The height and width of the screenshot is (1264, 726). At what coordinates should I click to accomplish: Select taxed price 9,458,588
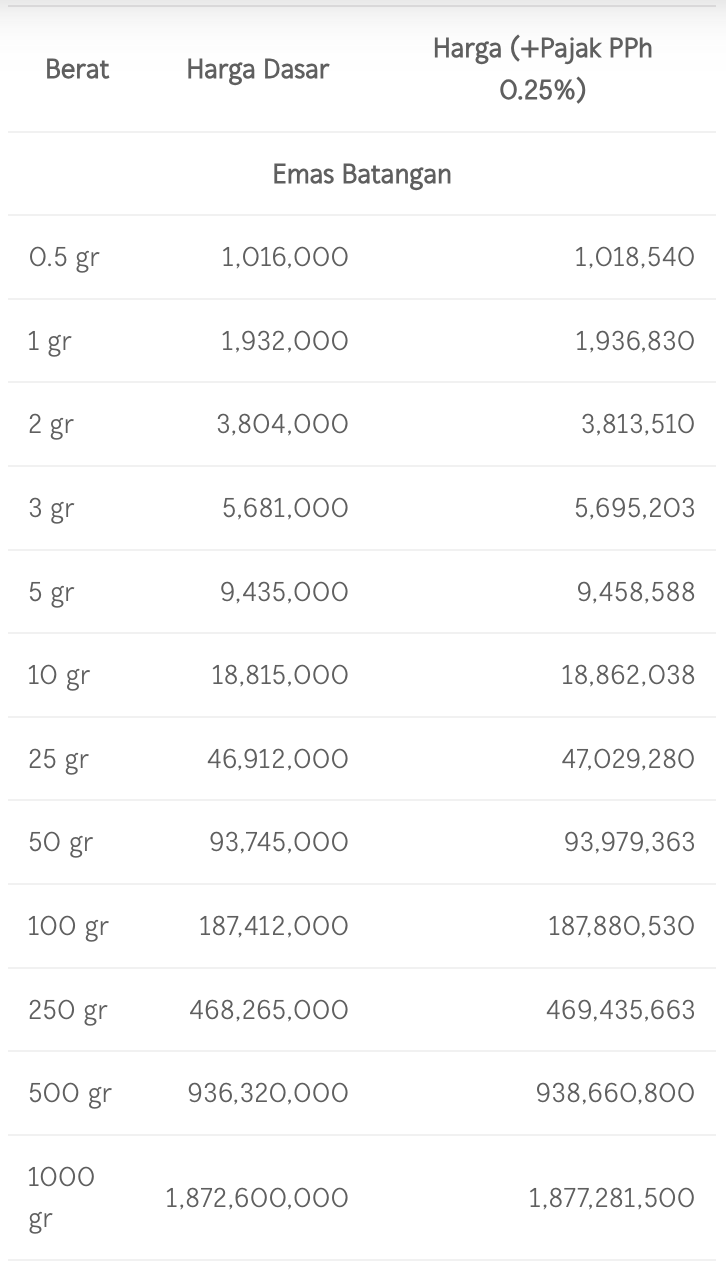tap(635, 592)
